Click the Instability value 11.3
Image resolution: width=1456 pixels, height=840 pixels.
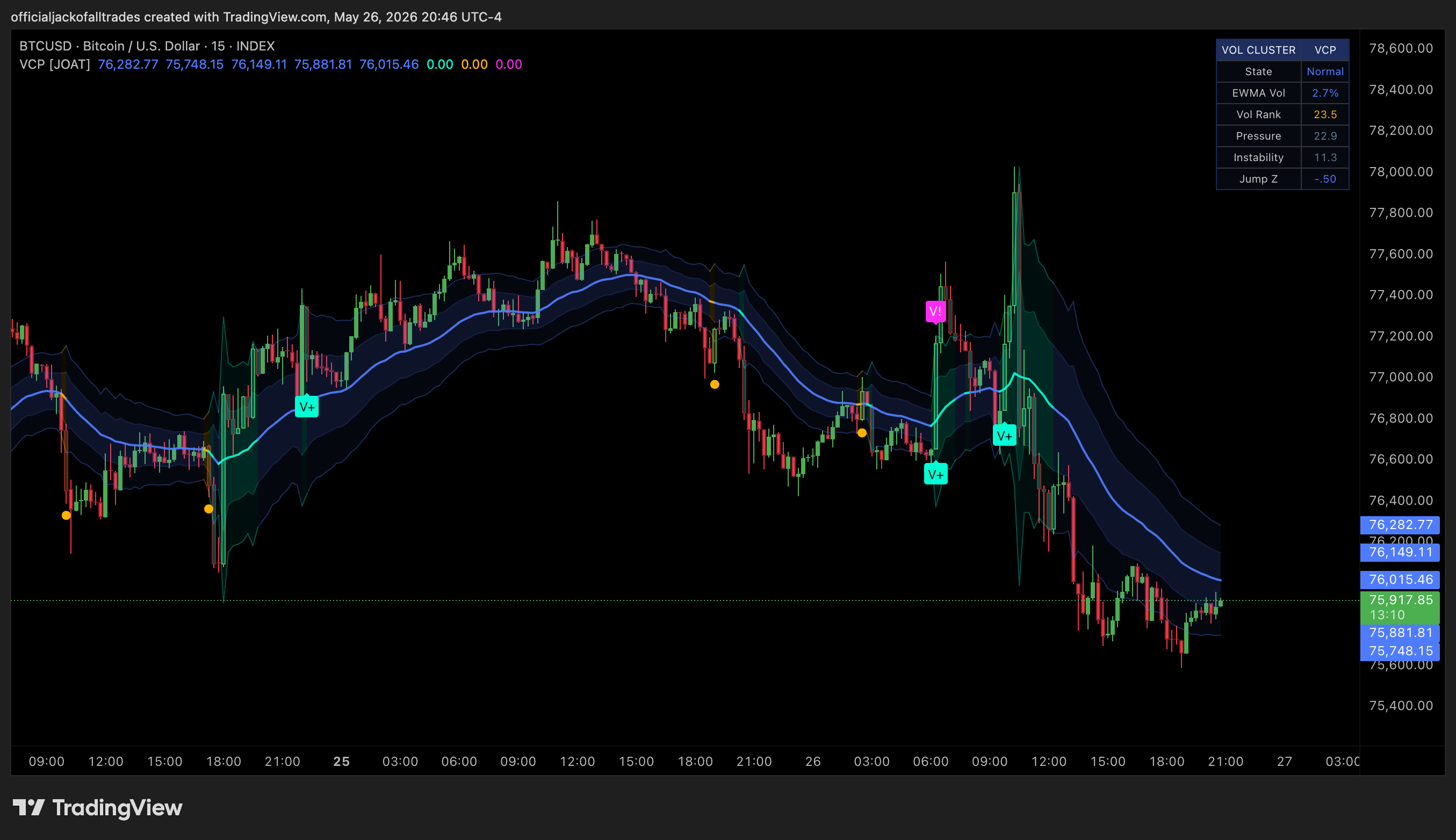click(x=1325, y=157)
